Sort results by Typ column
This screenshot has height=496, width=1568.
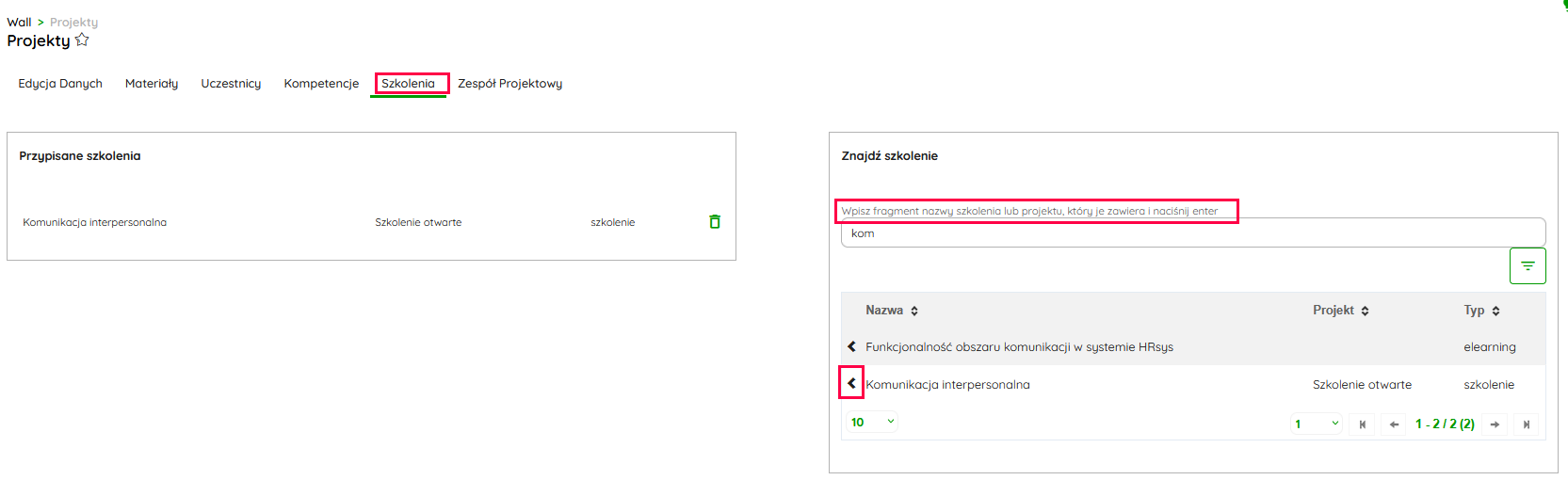pyautogui.click(x=1480, y=311)
